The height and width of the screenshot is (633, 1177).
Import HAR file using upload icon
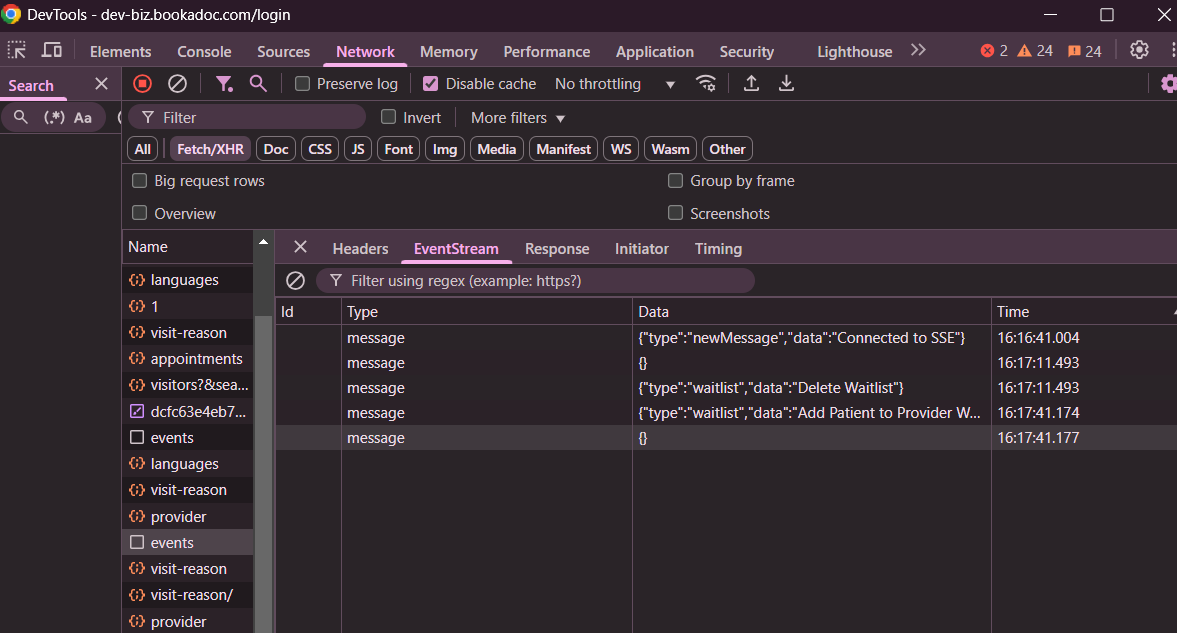tap(751, 84)
